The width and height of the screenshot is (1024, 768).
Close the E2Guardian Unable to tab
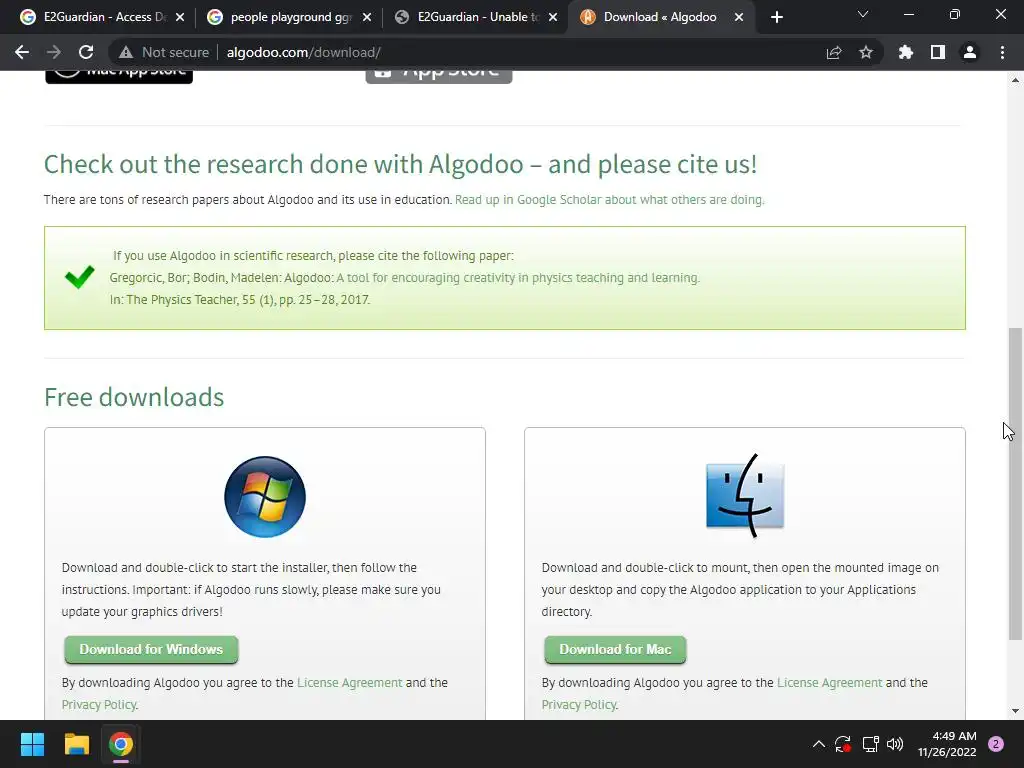click(x=553, y=17)
